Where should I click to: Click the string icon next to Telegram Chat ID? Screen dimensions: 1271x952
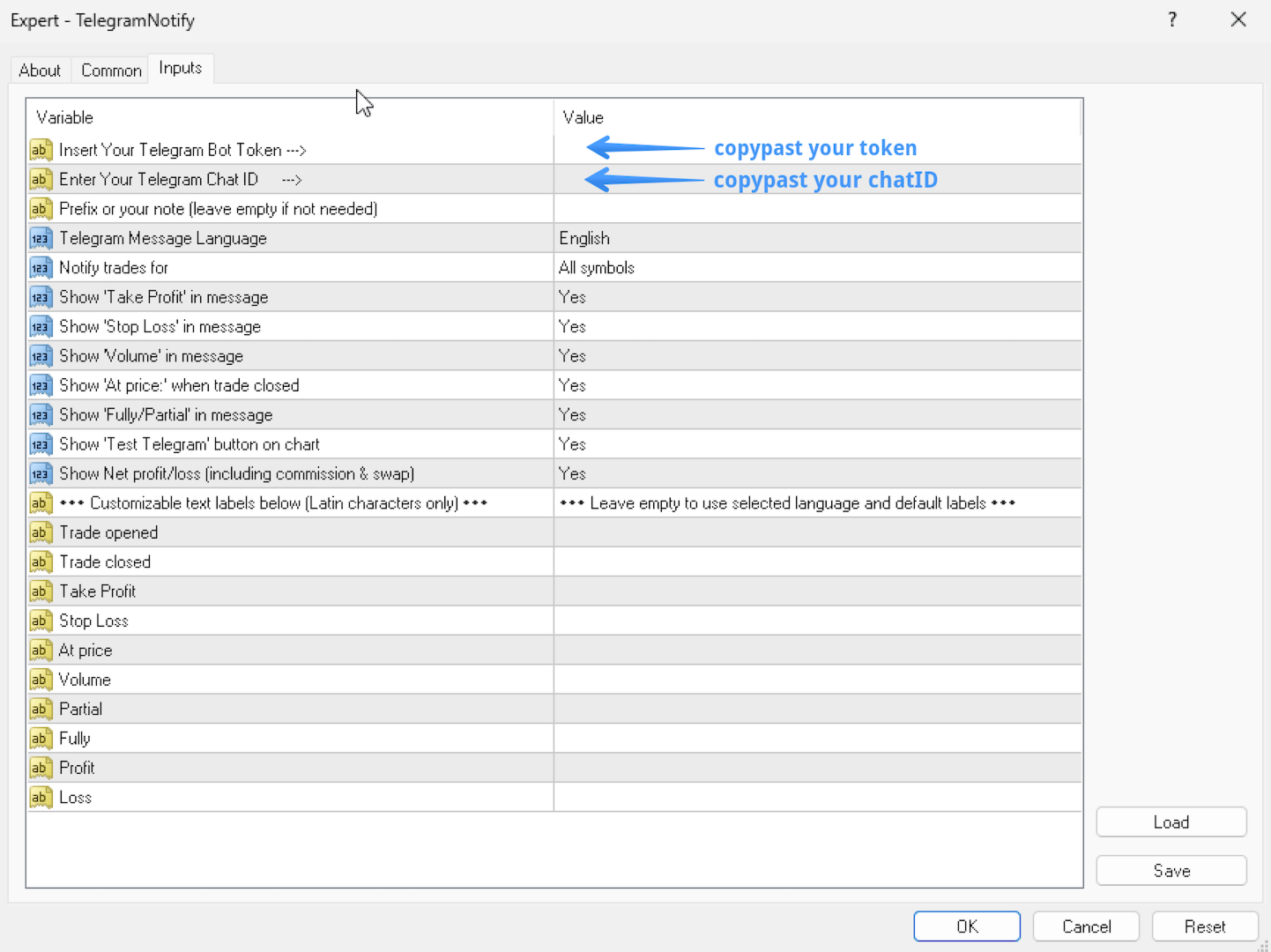click(41, 180)
